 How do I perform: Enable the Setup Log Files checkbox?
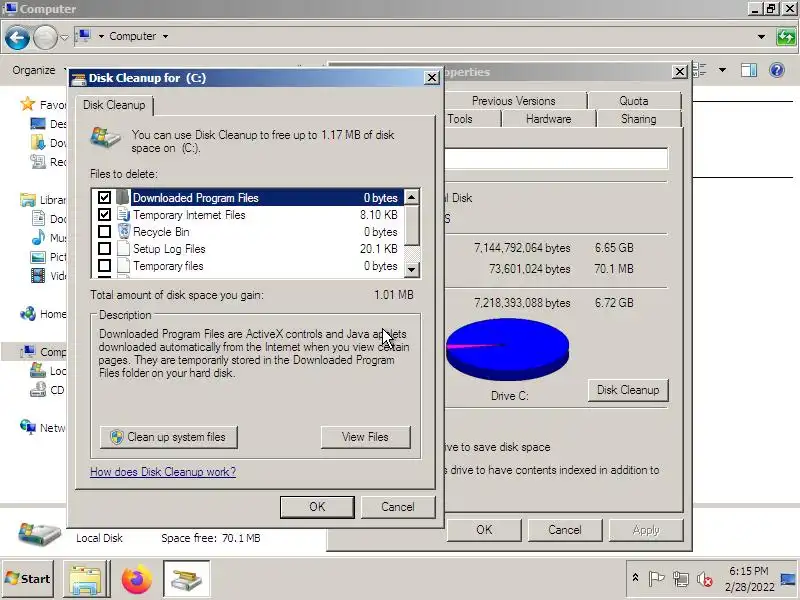(x=105, y=249)
